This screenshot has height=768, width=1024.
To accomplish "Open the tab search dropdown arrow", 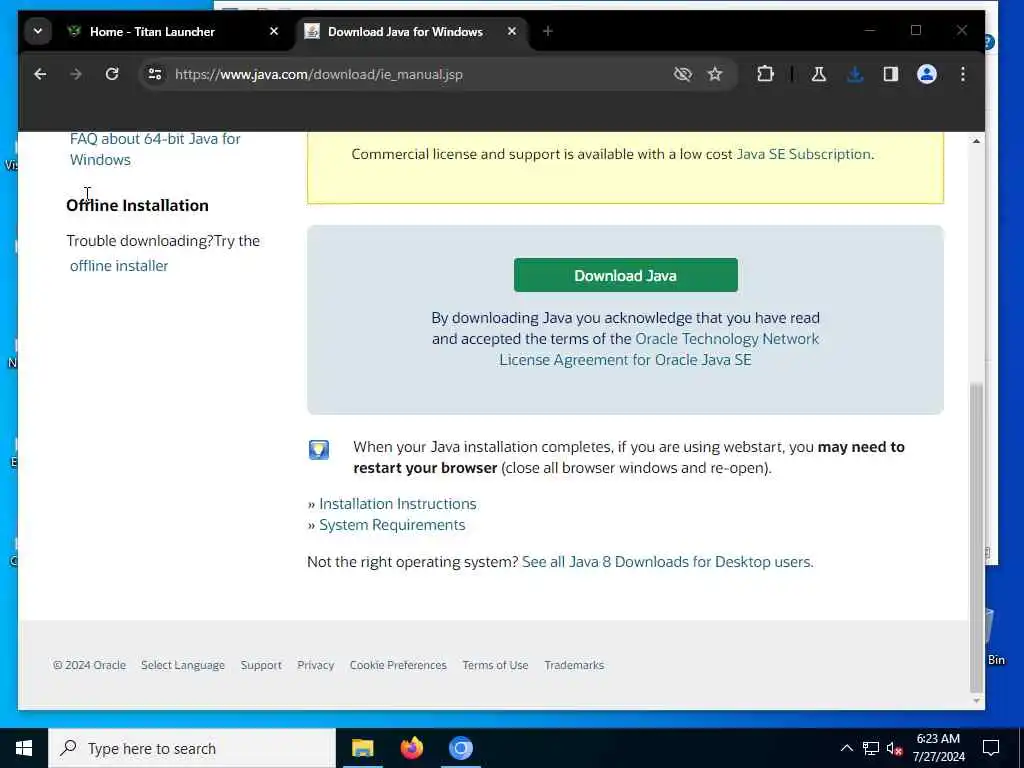I will click(x=38, y=31).
